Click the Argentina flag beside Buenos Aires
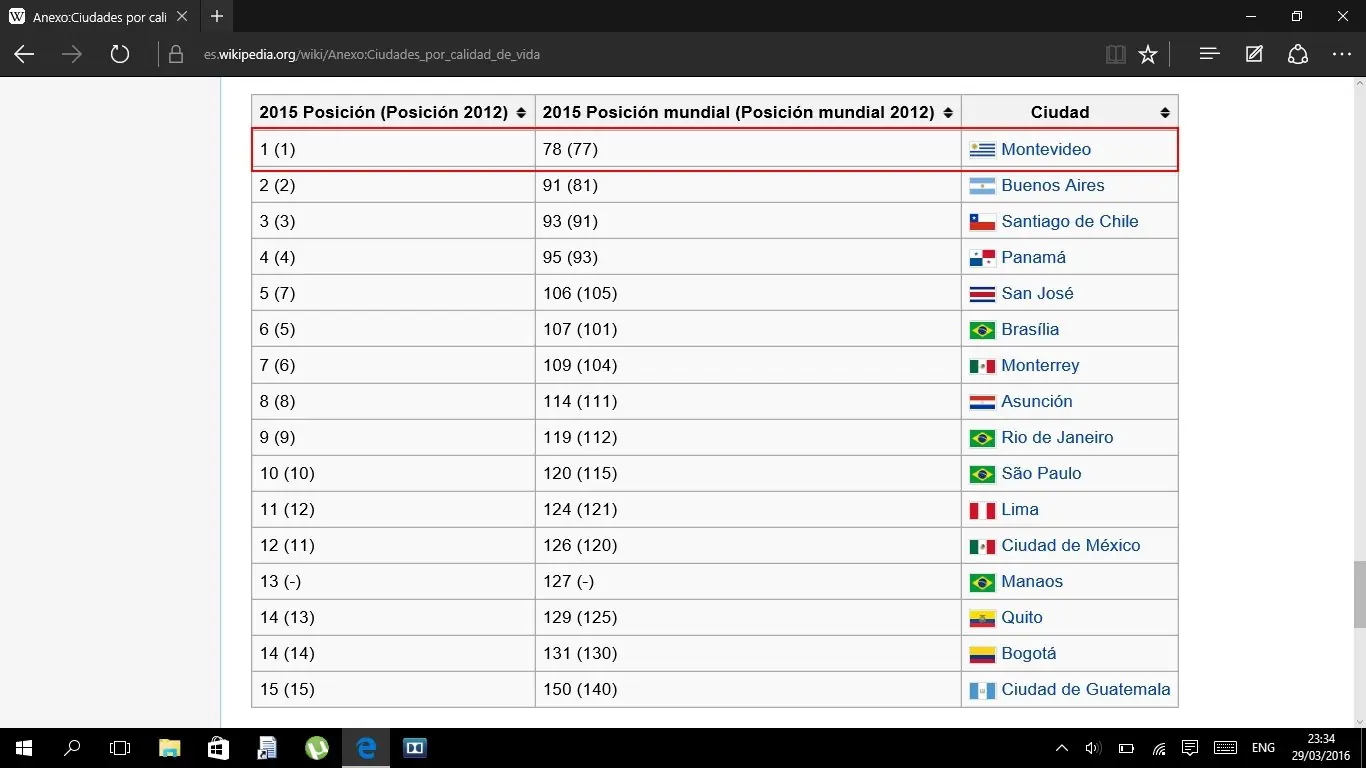The image size is (1366, 768). (982, 186)
